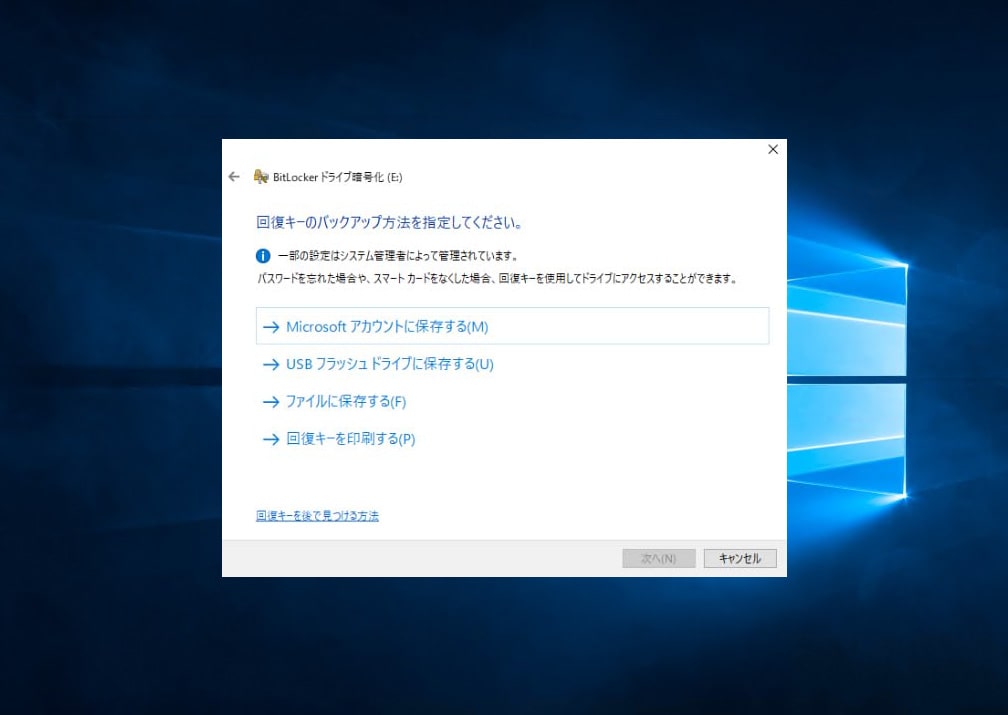
Task: Select USB フラッシュ ドライブに保存する(U)
Action: click(x=390, y=364)
